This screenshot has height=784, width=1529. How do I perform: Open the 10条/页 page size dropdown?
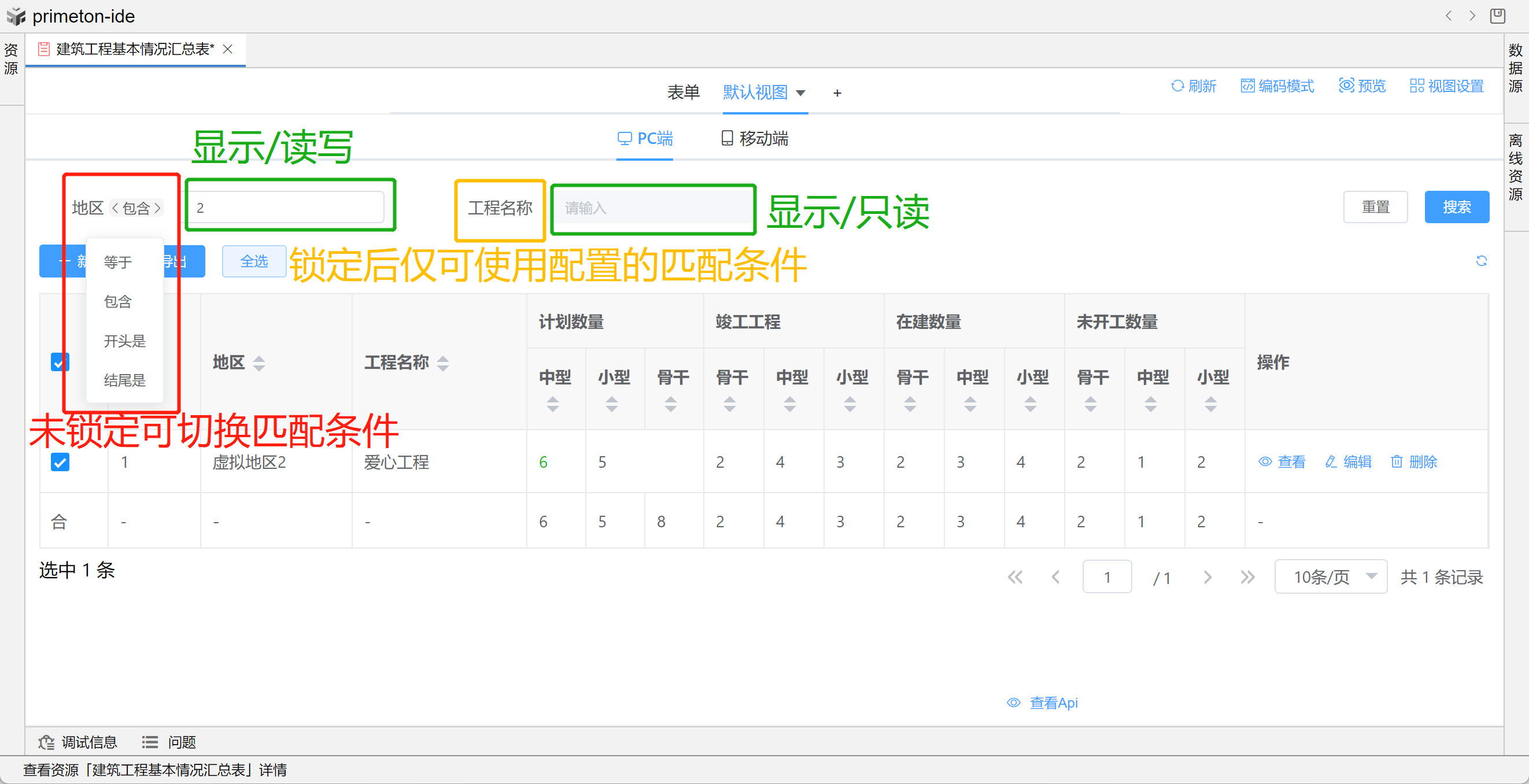1330,577
